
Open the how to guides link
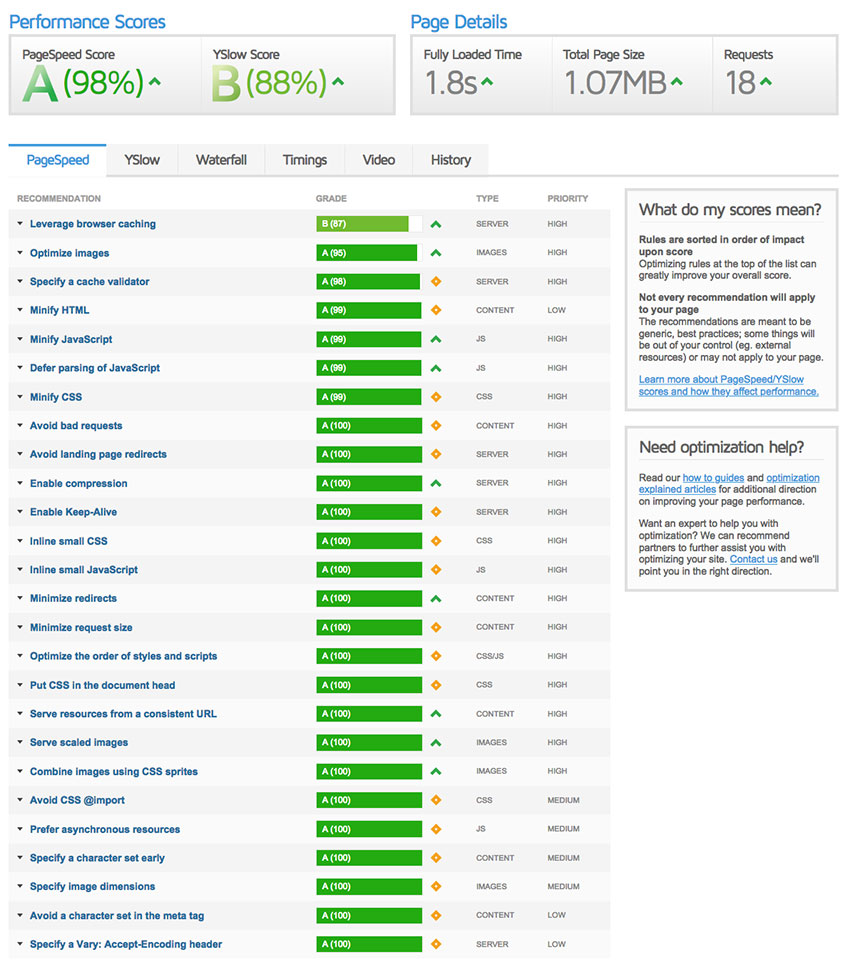(x=713, y=478)
